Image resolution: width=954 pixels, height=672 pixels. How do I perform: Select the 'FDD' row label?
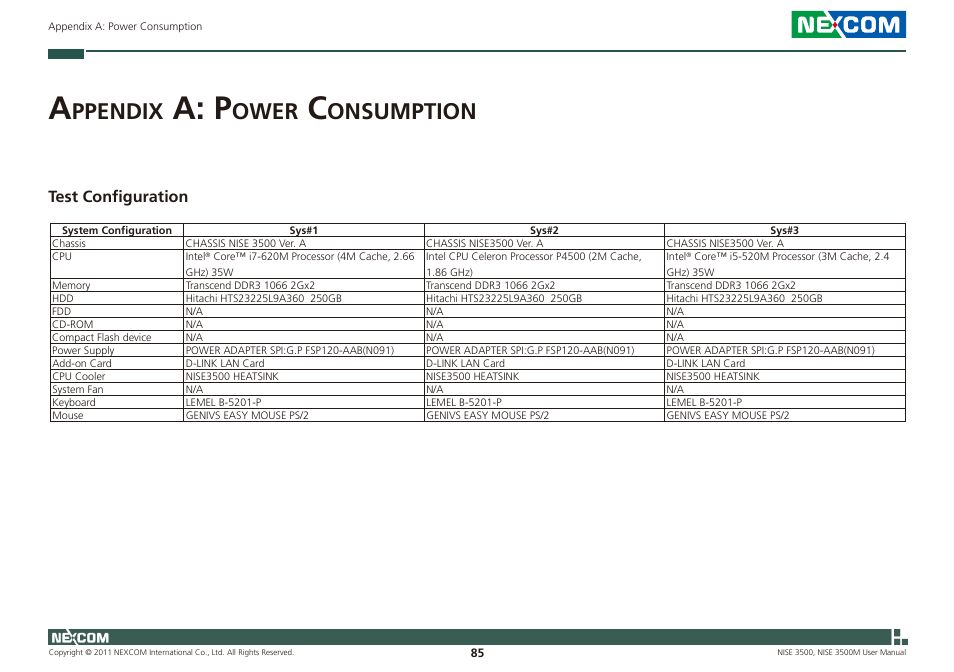[x=61, y=311]
